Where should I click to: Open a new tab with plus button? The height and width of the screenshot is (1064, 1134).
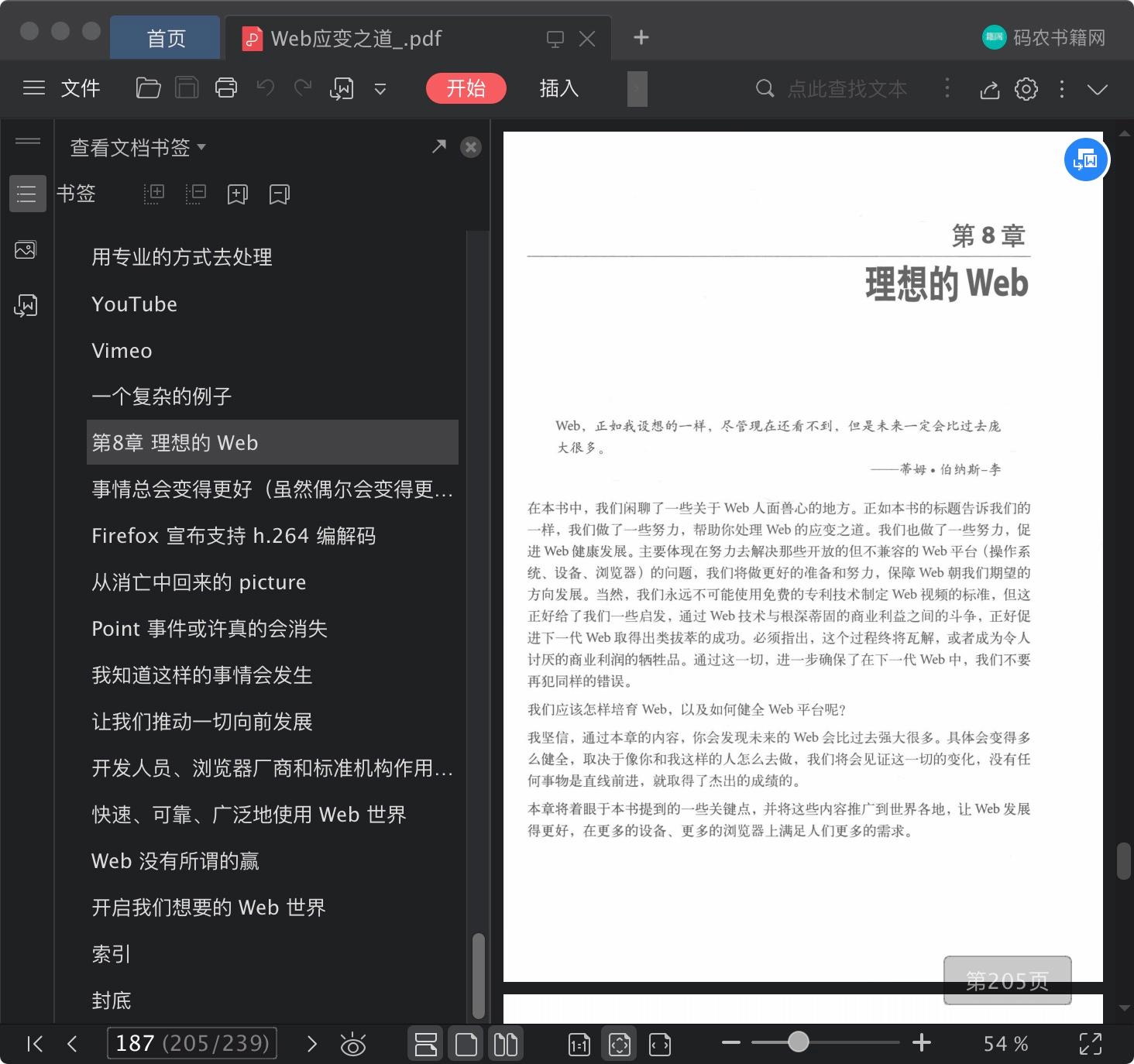point(641,37)
